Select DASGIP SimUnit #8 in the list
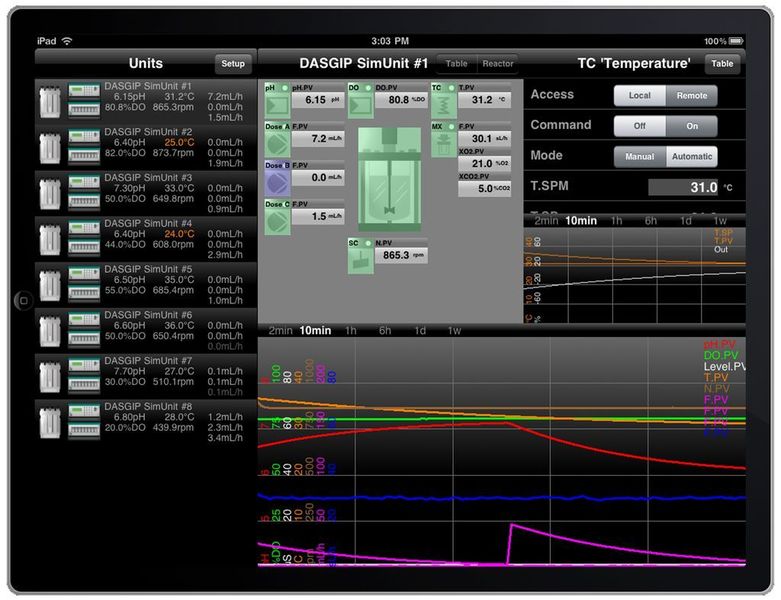Image resolution: width=781 pixels, height=600 pixels. (146, 422)
